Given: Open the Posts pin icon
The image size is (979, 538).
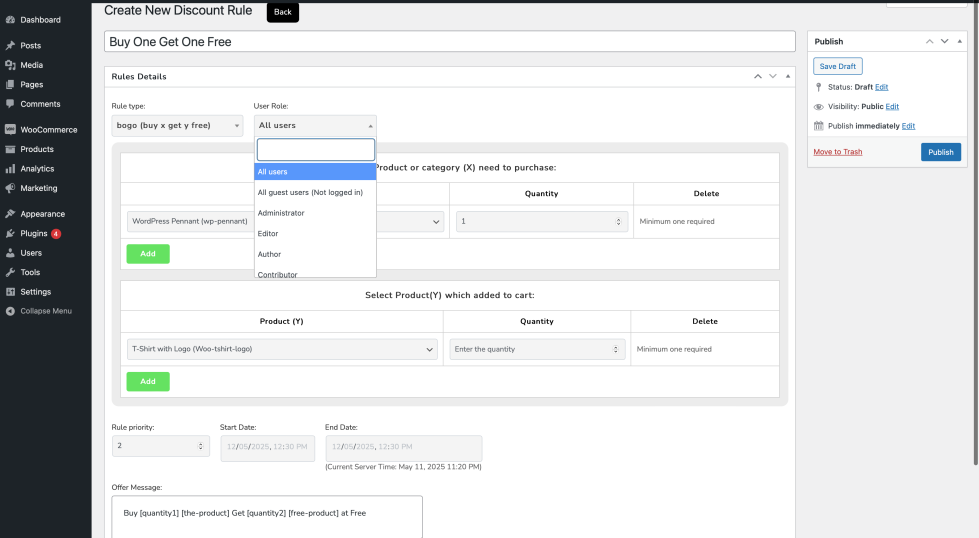Looking at the screenshot, I should pyautogui.click(x=10, y=46).
